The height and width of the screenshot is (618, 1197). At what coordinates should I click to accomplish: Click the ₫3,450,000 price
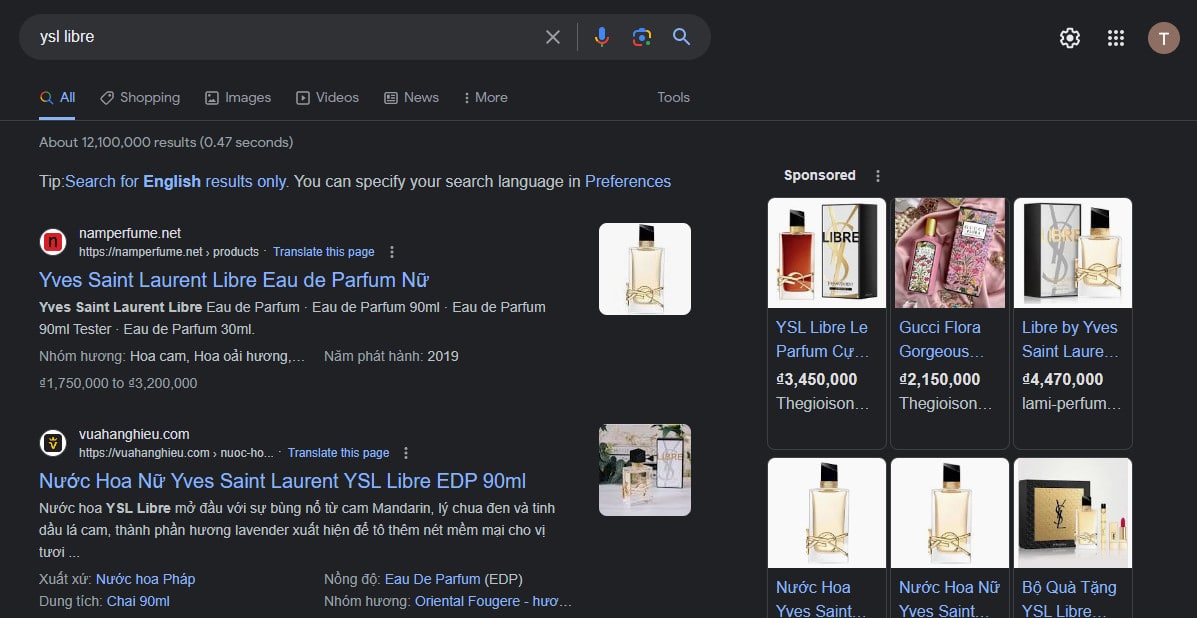[817, 379]
